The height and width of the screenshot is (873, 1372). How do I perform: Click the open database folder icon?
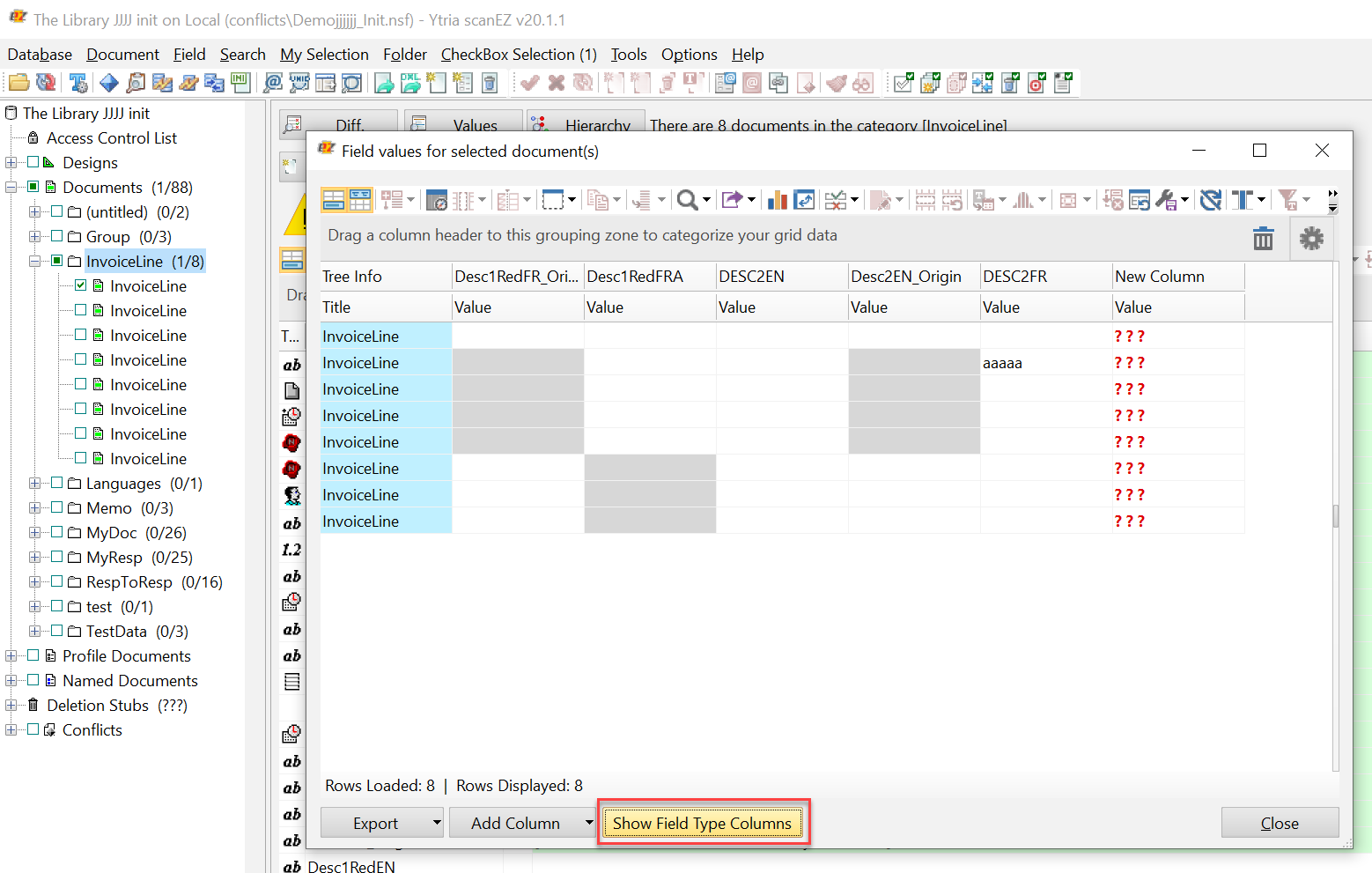(18, 83)
